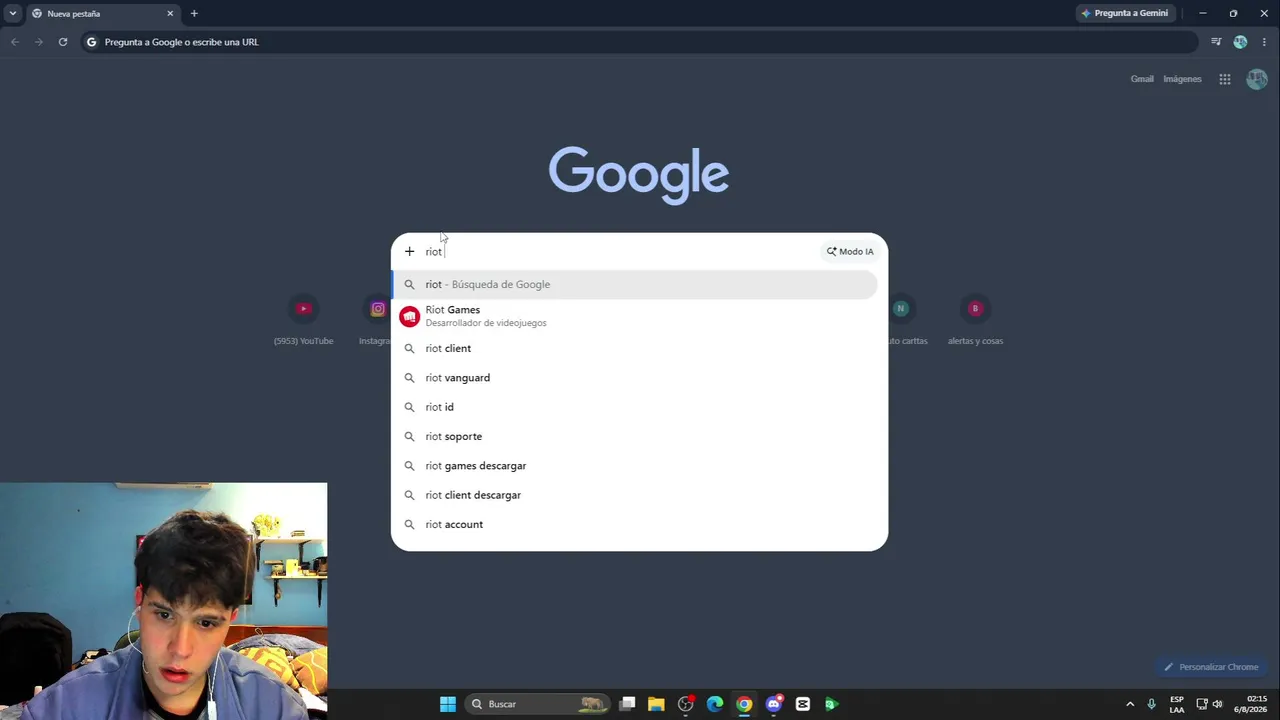Open the Chrome profile icon
This screenshot has height=720, width=1280.
coord(1240,42)
